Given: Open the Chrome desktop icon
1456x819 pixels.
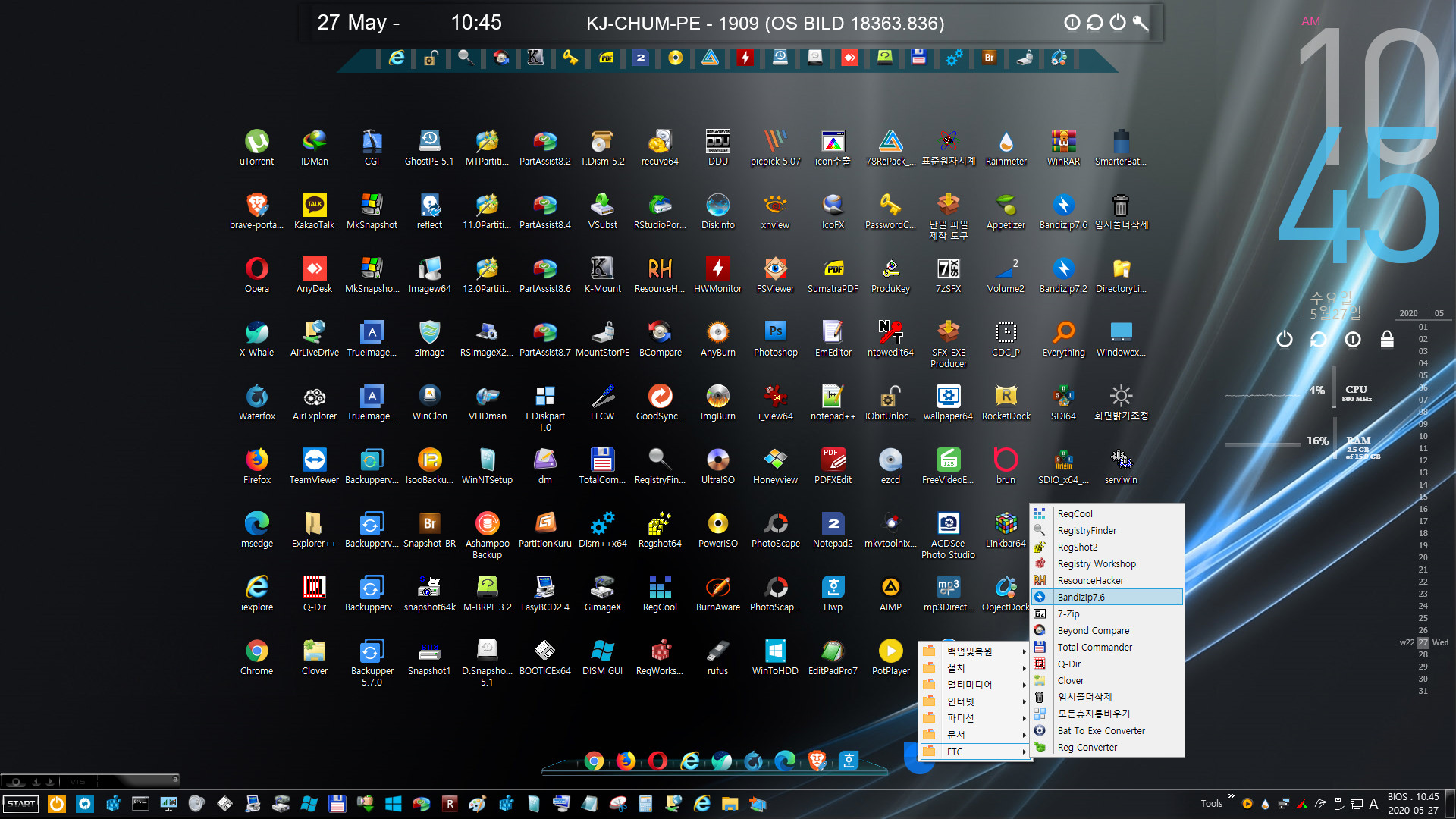Looking at the screenshot, I should point(256,657).
